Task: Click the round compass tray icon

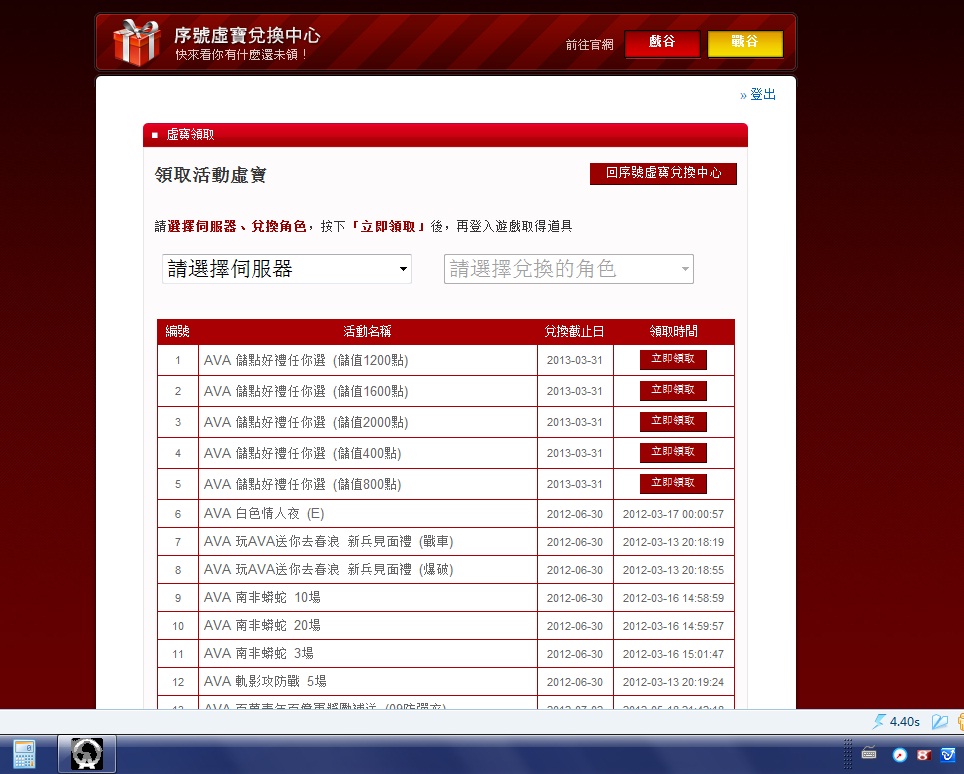Action: tap(899, 754)
